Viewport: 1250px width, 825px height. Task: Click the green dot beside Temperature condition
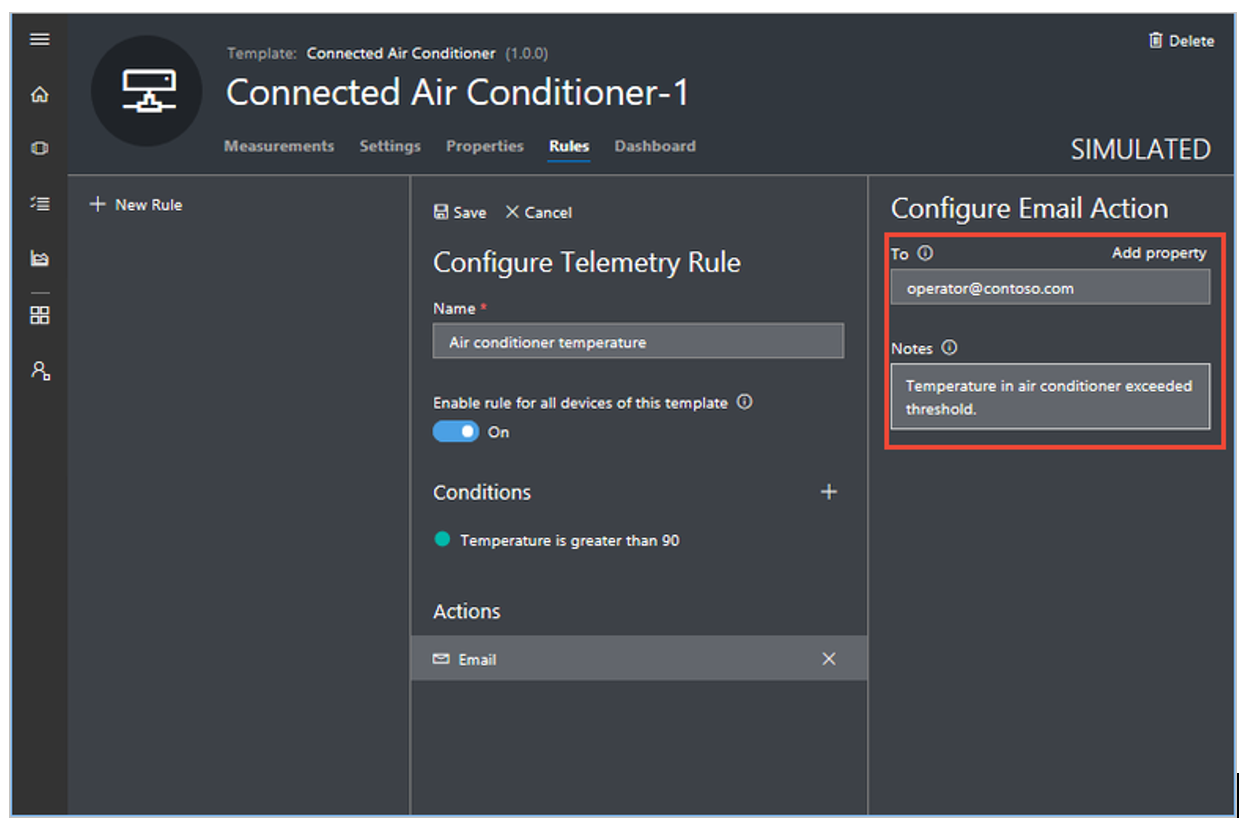click(442, 539)
